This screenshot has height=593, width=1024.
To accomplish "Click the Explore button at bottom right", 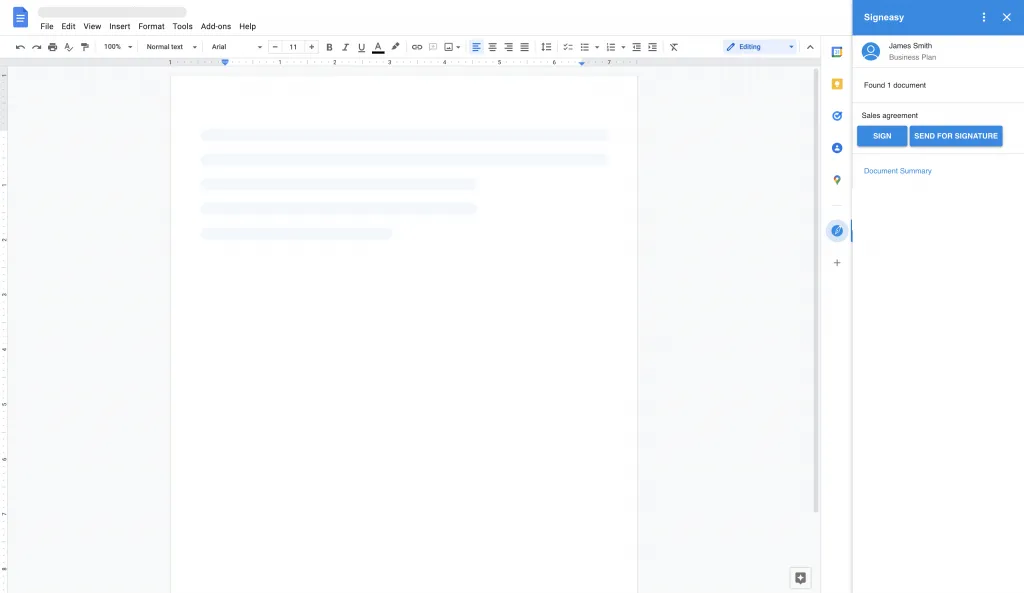I will click(800, 578).
